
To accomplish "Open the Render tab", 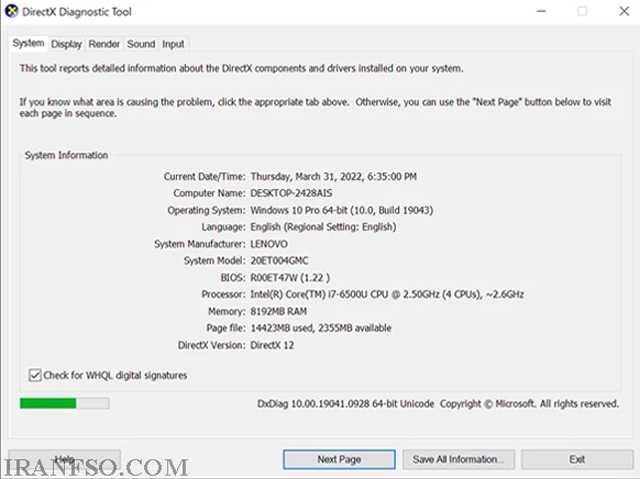I will click(x=104, y=44).
